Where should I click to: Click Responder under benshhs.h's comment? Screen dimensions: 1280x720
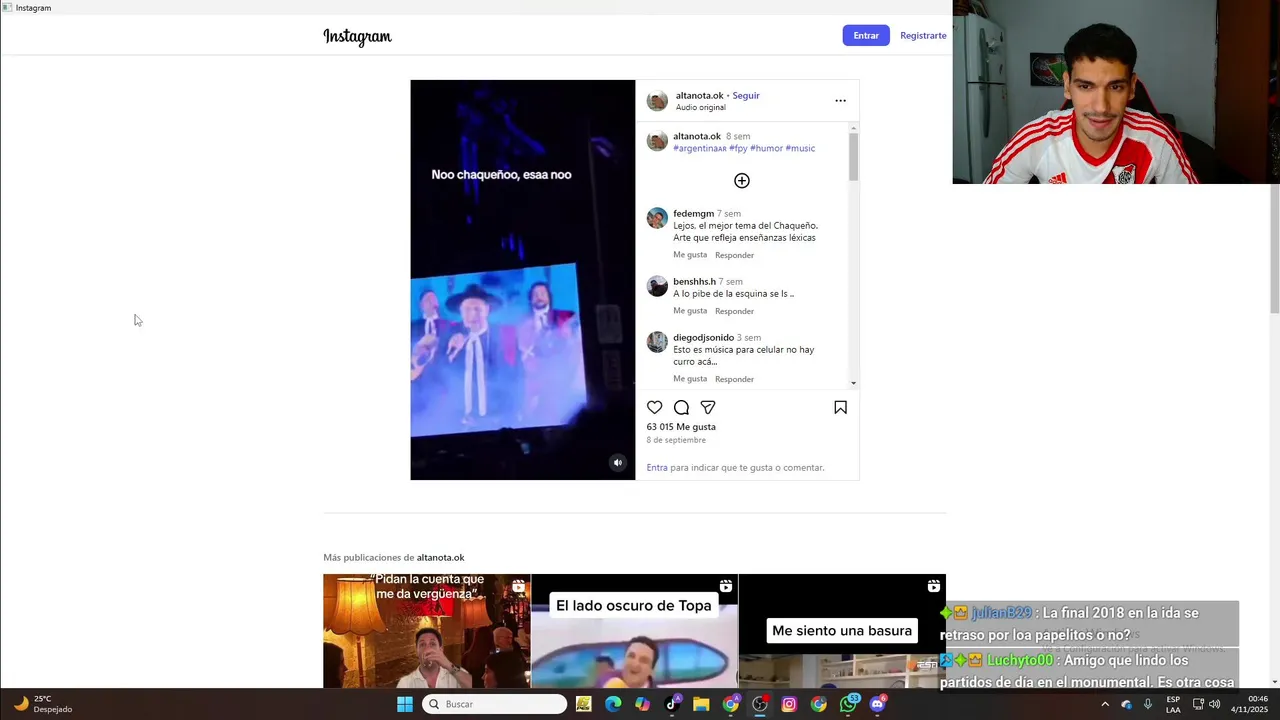pos(734,311)
